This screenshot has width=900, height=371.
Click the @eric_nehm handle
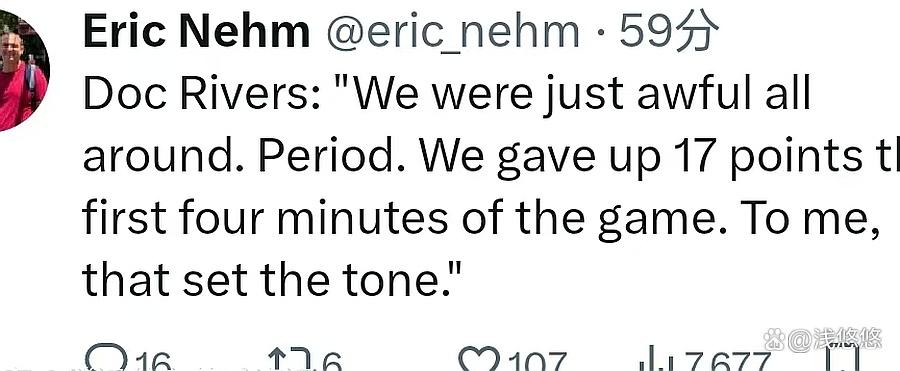pos(453,33)
